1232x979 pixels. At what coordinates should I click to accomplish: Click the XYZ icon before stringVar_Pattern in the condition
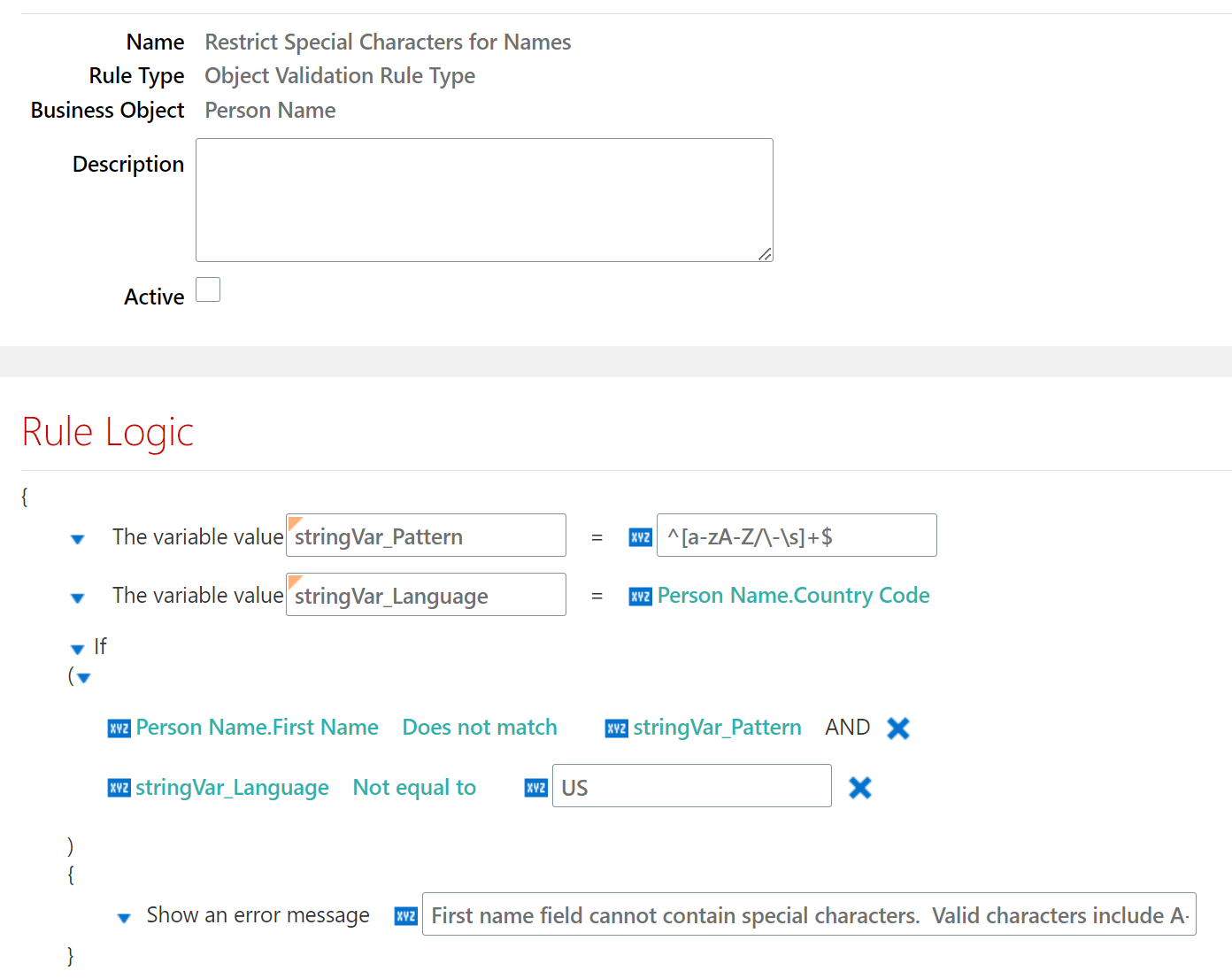tap(615, 728)
